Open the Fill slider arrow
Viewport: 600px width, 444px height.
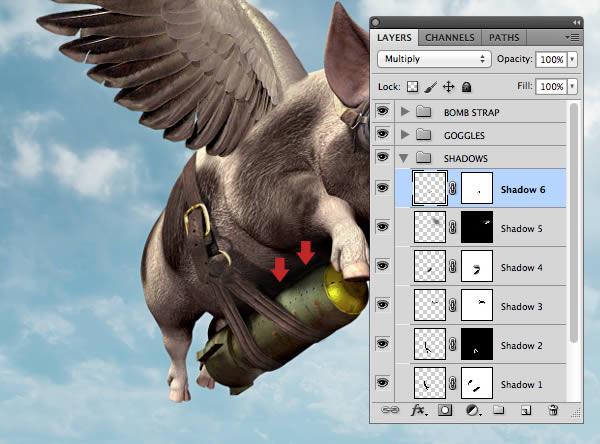572,87
